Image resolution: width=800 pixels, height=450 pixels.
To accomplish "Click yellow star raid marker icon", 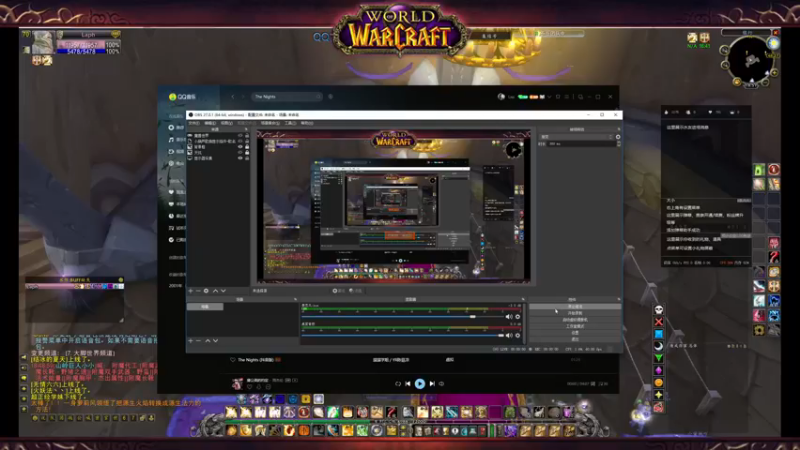I will pos(659,395).
